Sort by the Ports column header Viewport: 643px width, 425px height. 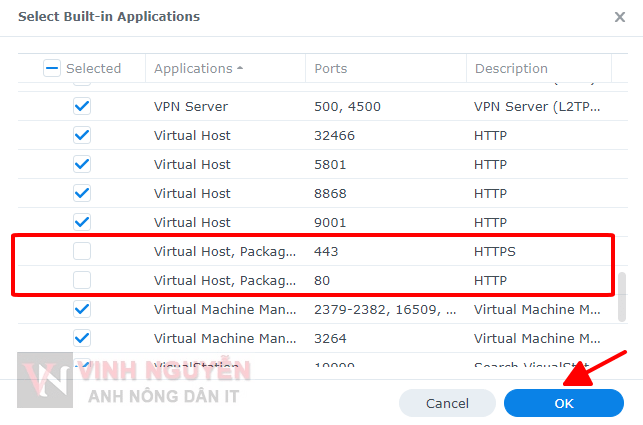click(331, 69)
